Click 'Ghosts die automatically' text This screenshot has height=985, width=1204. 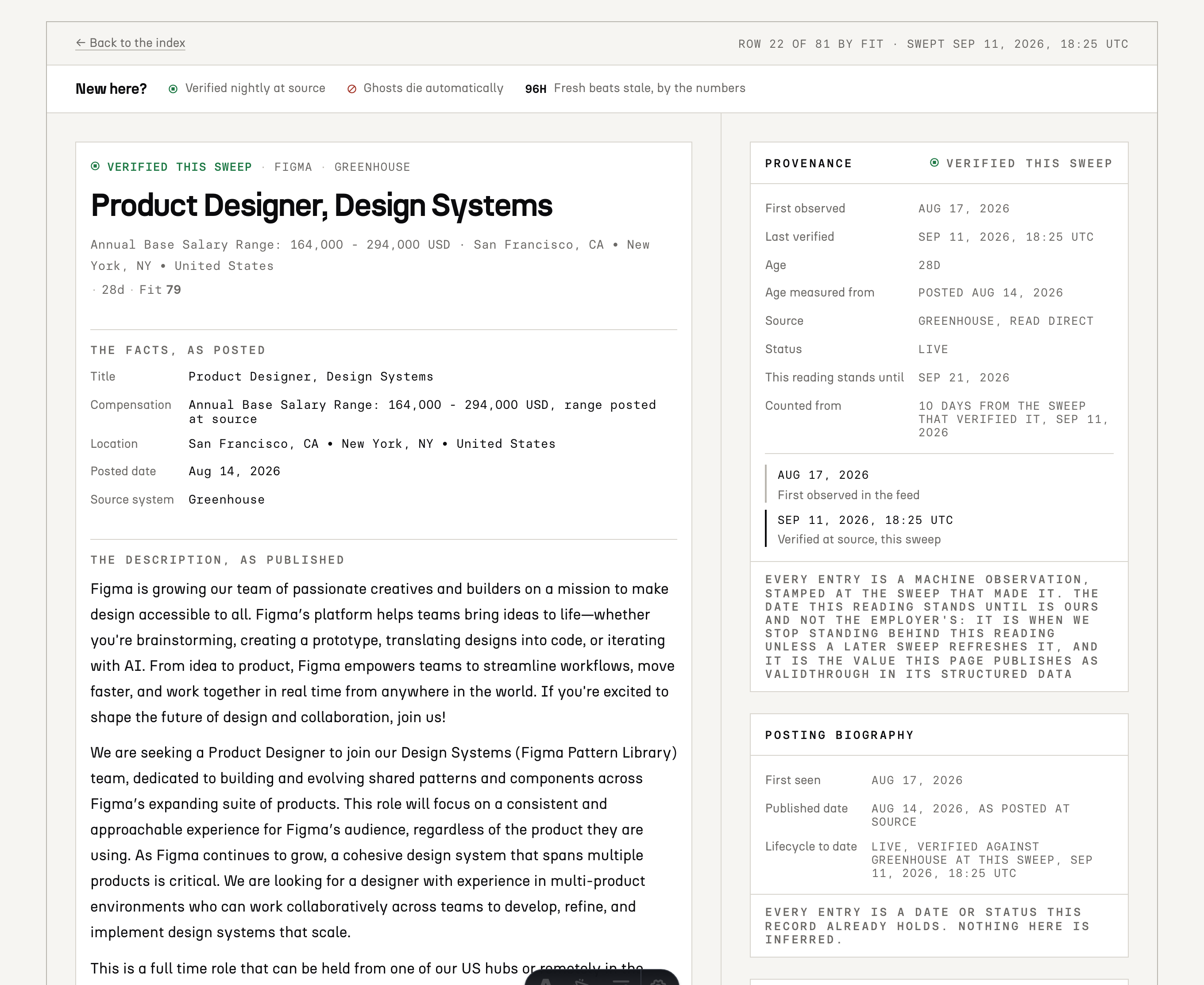click(x=433, y=88)
